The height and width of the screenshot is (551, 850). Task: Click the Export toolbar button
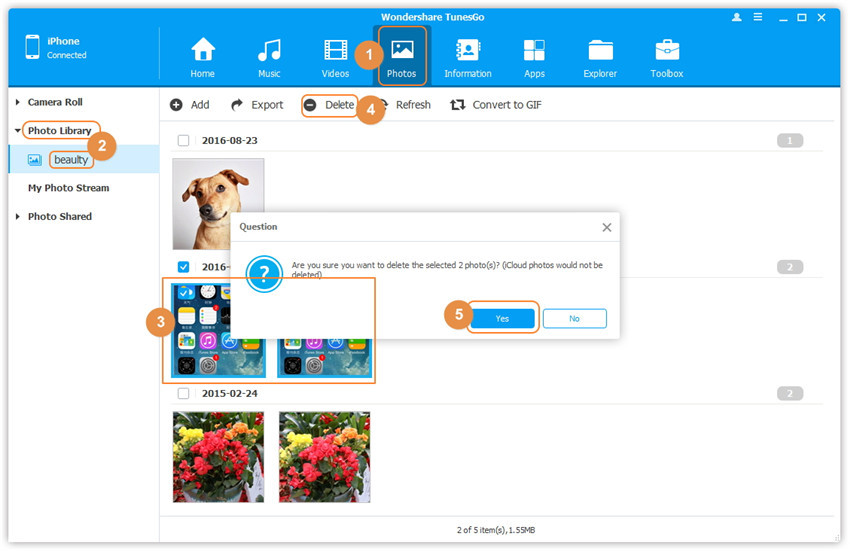tap(257, 105)
